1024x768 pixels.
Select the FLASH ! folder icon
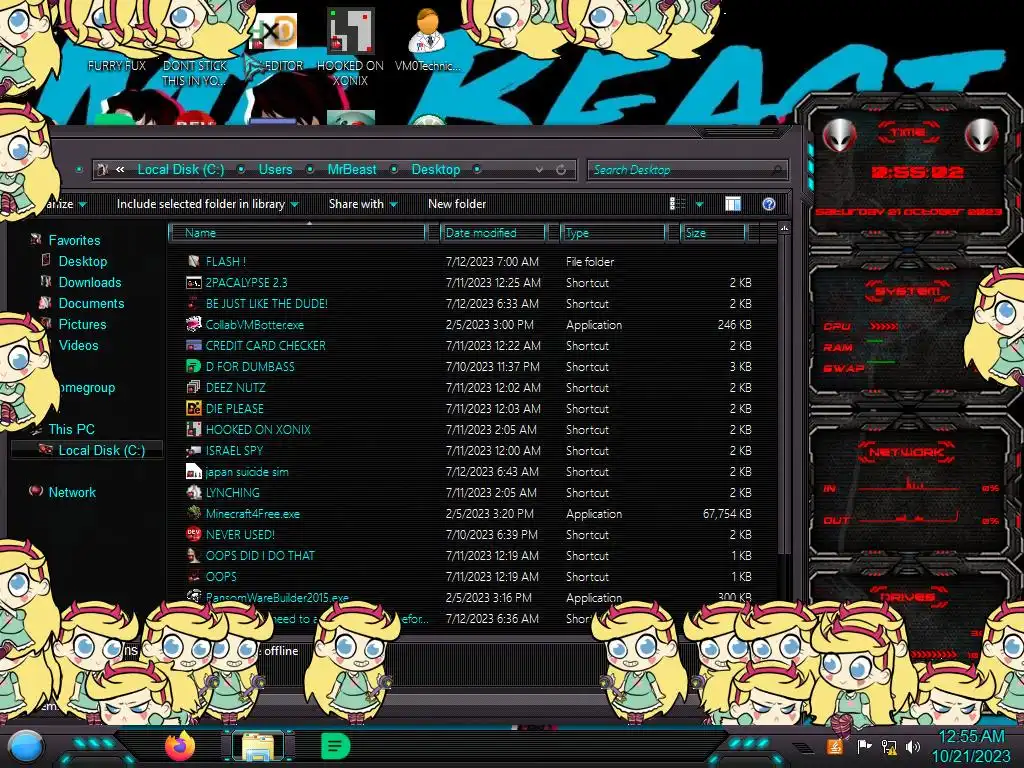pos(193,261)
